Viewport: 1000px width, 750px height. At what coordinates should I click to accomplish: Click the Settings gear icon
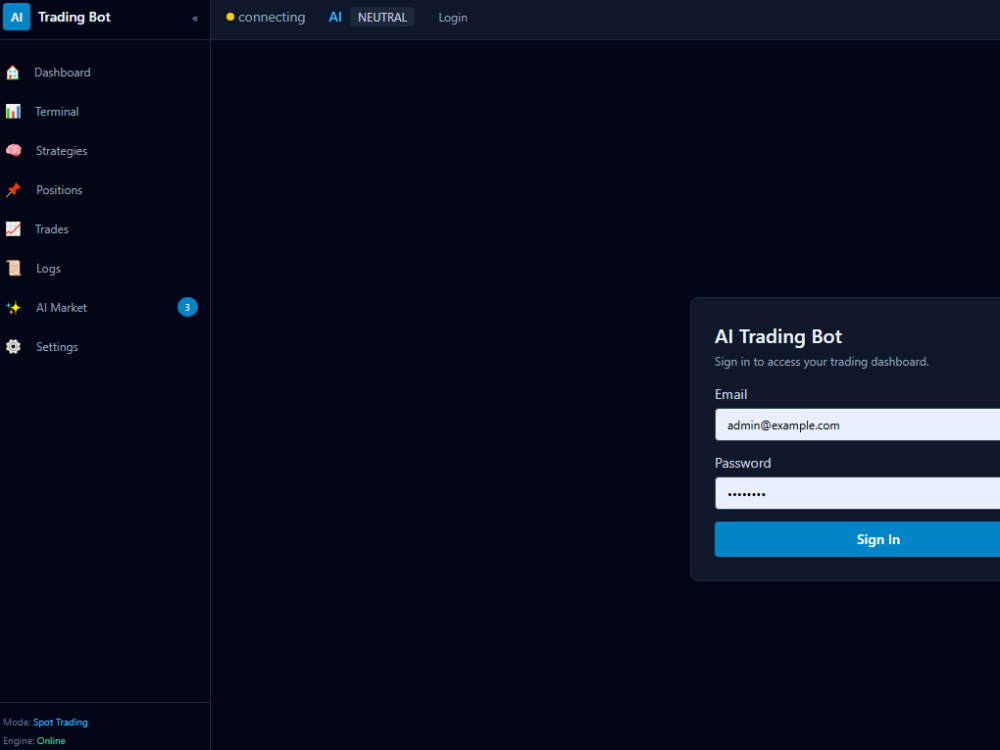coord(13,347)
